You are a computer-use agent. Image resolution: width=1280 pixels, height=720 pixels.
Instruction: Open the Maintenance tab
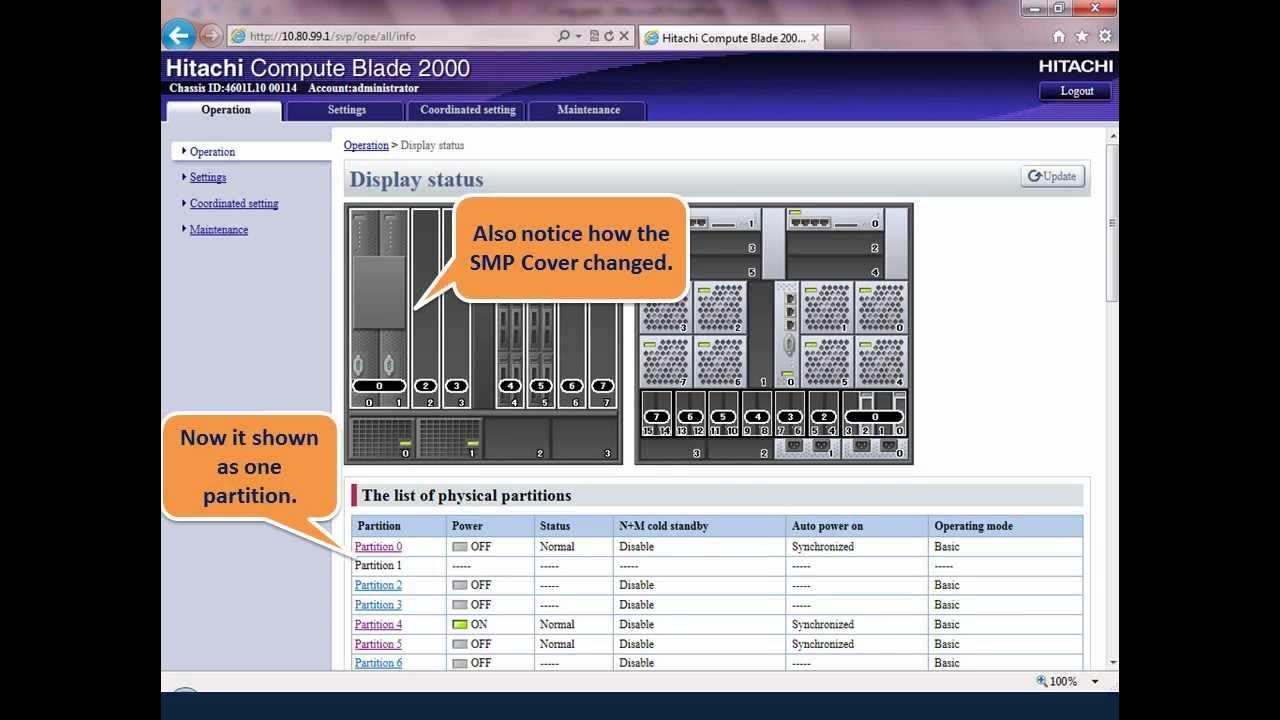point(588,110)
